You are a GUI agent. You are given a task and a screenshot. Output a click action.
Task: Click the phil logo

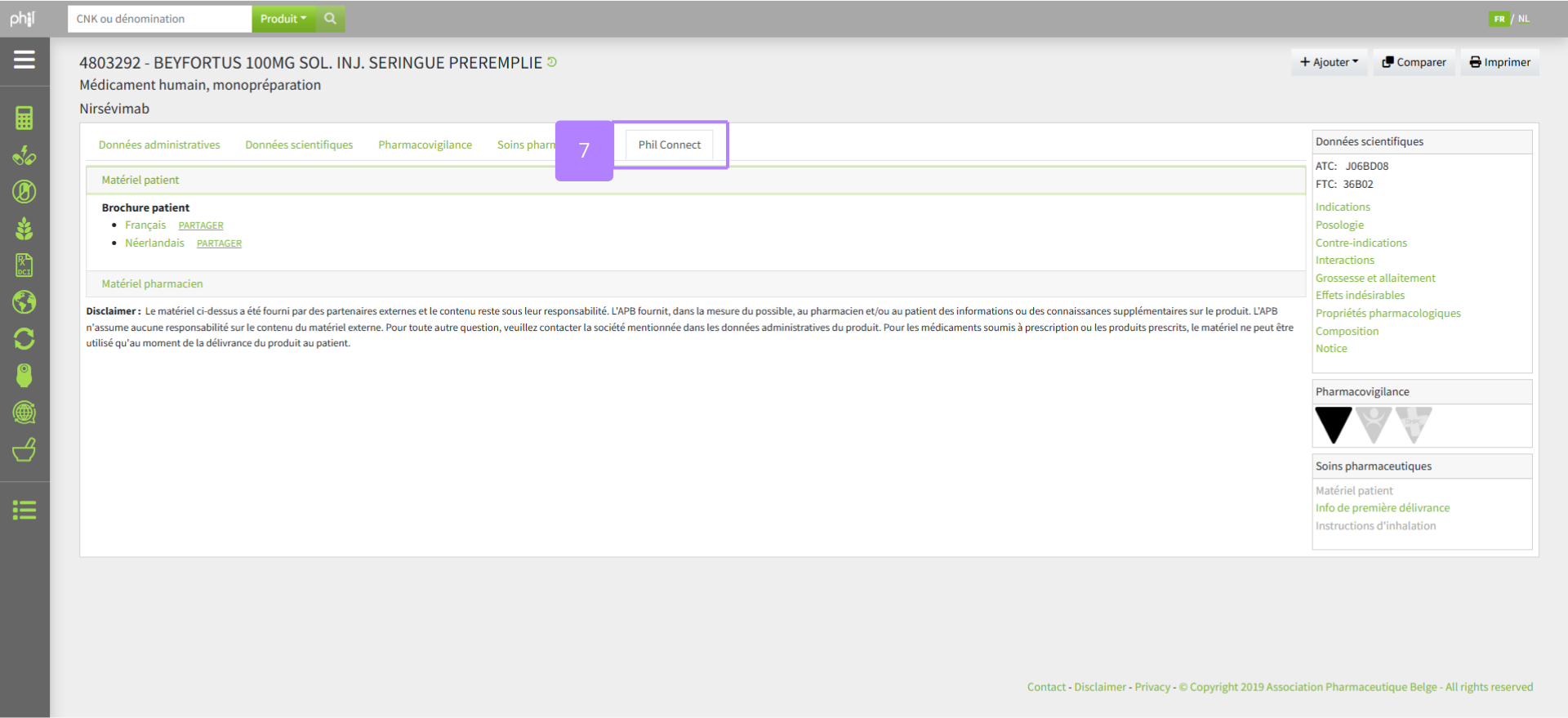(23, 19)
